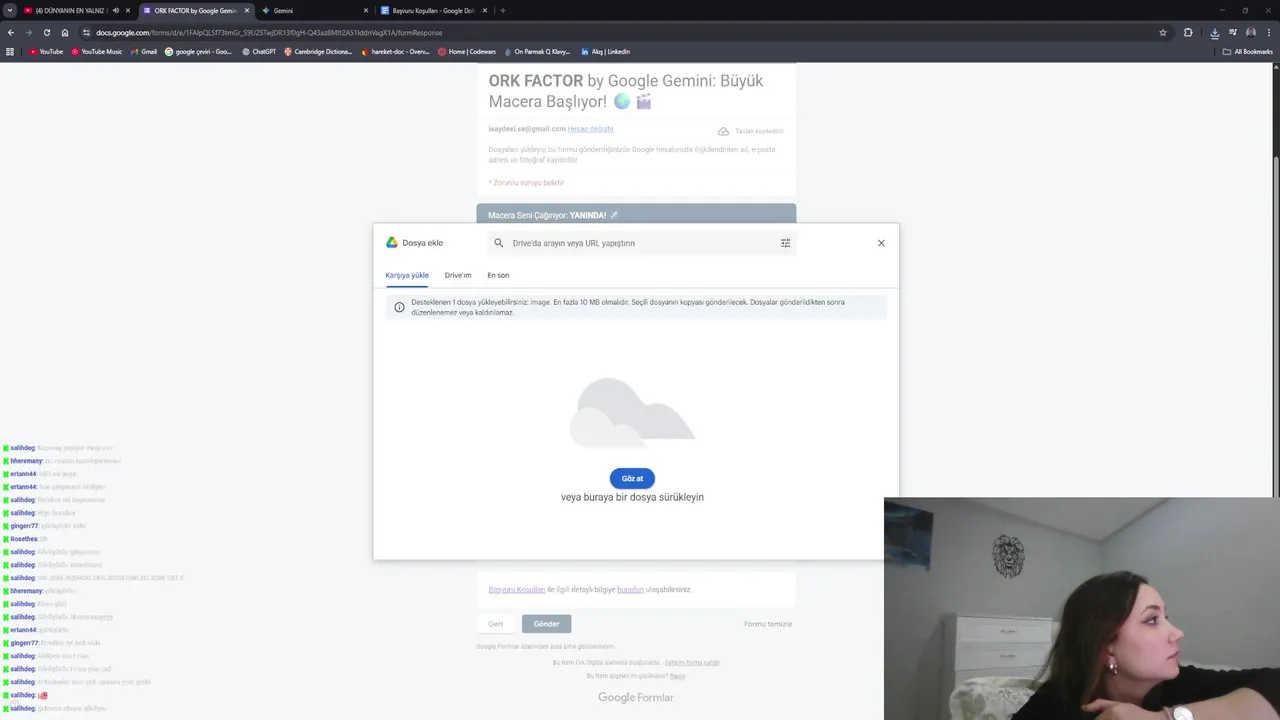Open the Chrome profile avatar
This screenshot has width=1280, height=720.
[1250, 32]
